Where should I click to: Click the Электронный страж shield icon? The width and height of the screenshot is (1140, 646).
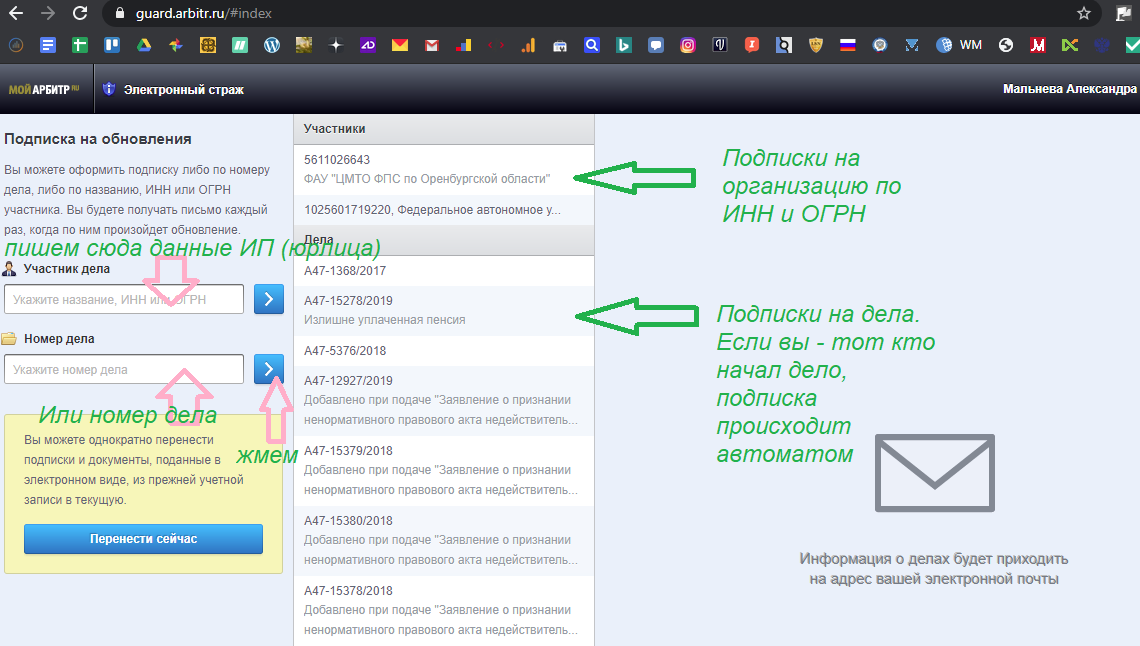click(109, 88)
